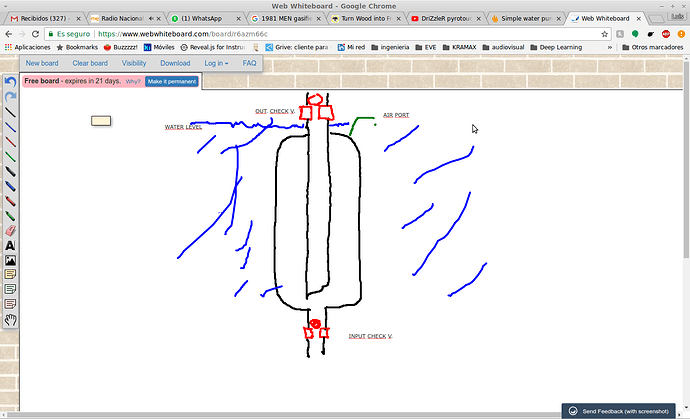This screenshot has width=690, height=419.
Task: Open the Deep Learning bookmarks folder
Action: click(556, 48)
